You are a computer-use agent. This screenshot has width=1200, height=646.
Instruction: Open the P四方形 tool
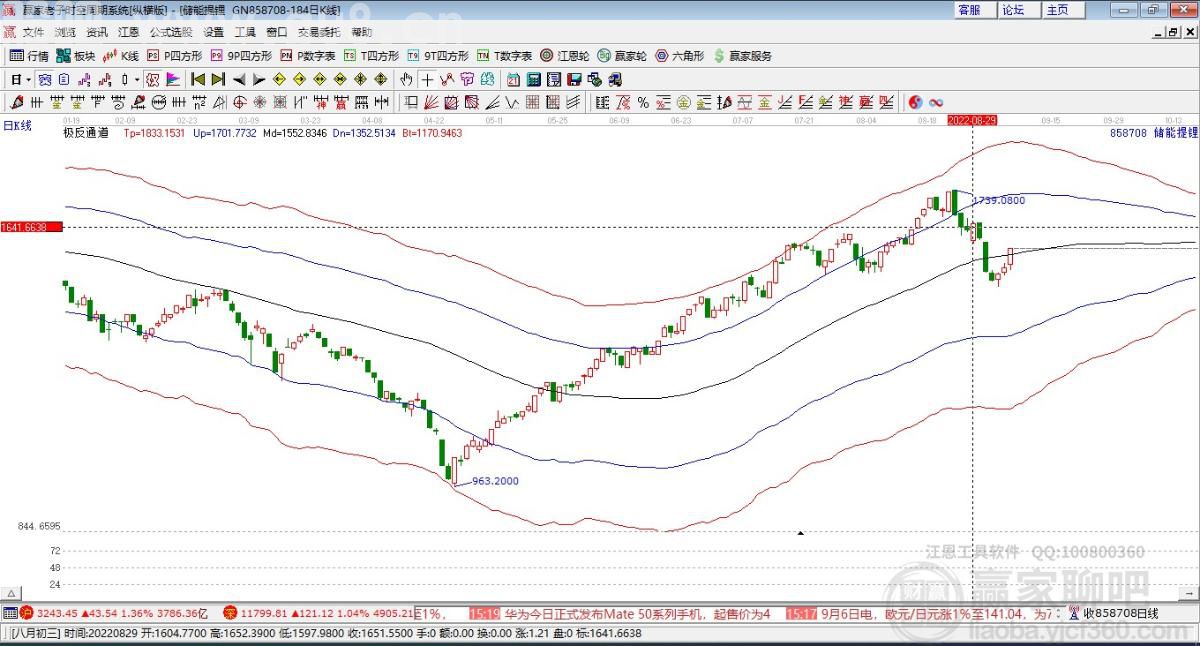pyautogui.click(x=175, y=56)
